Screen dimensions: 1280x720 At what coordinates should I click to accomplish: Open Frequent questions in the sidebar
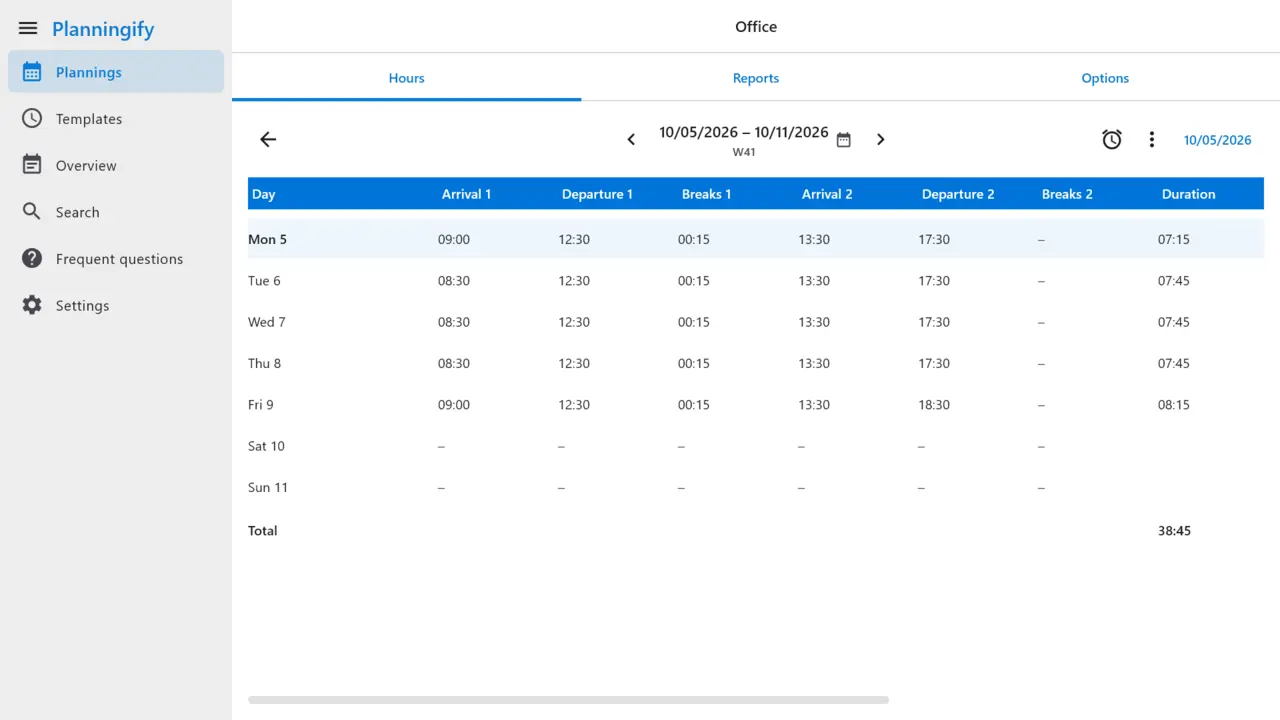click(x=116, y=259)
